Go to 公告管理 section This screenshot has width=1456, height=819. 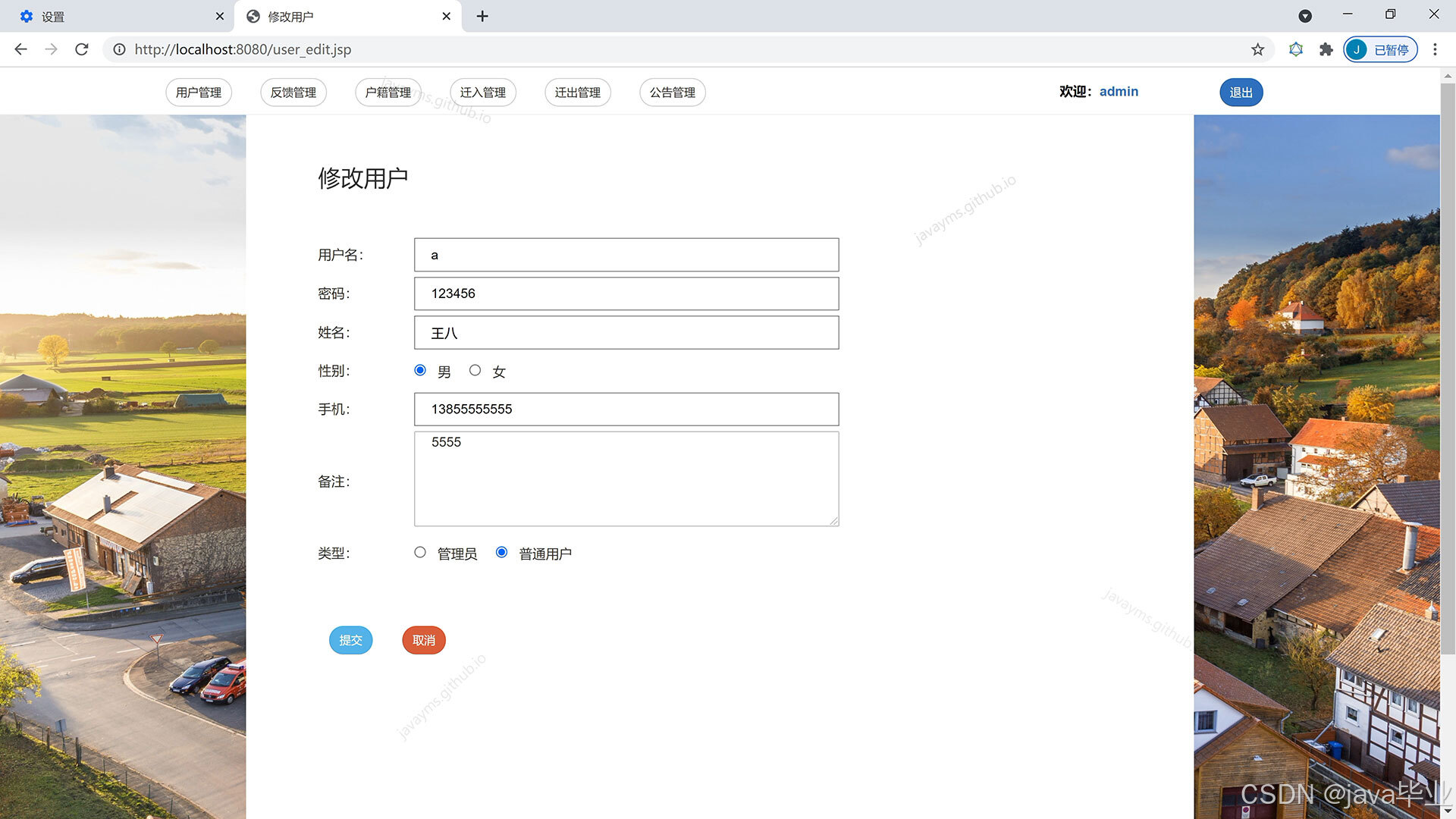point(673,93)
